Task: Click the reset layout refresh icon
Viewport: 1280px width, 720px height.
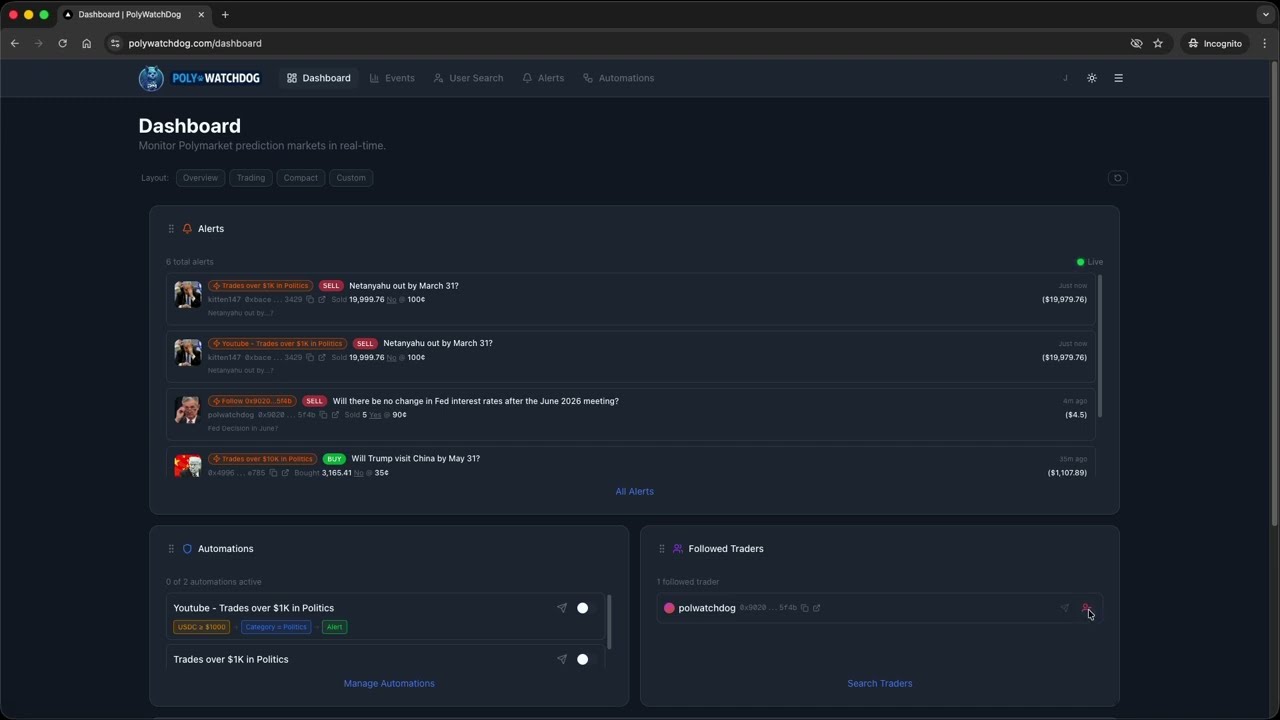Action: 1118,178
